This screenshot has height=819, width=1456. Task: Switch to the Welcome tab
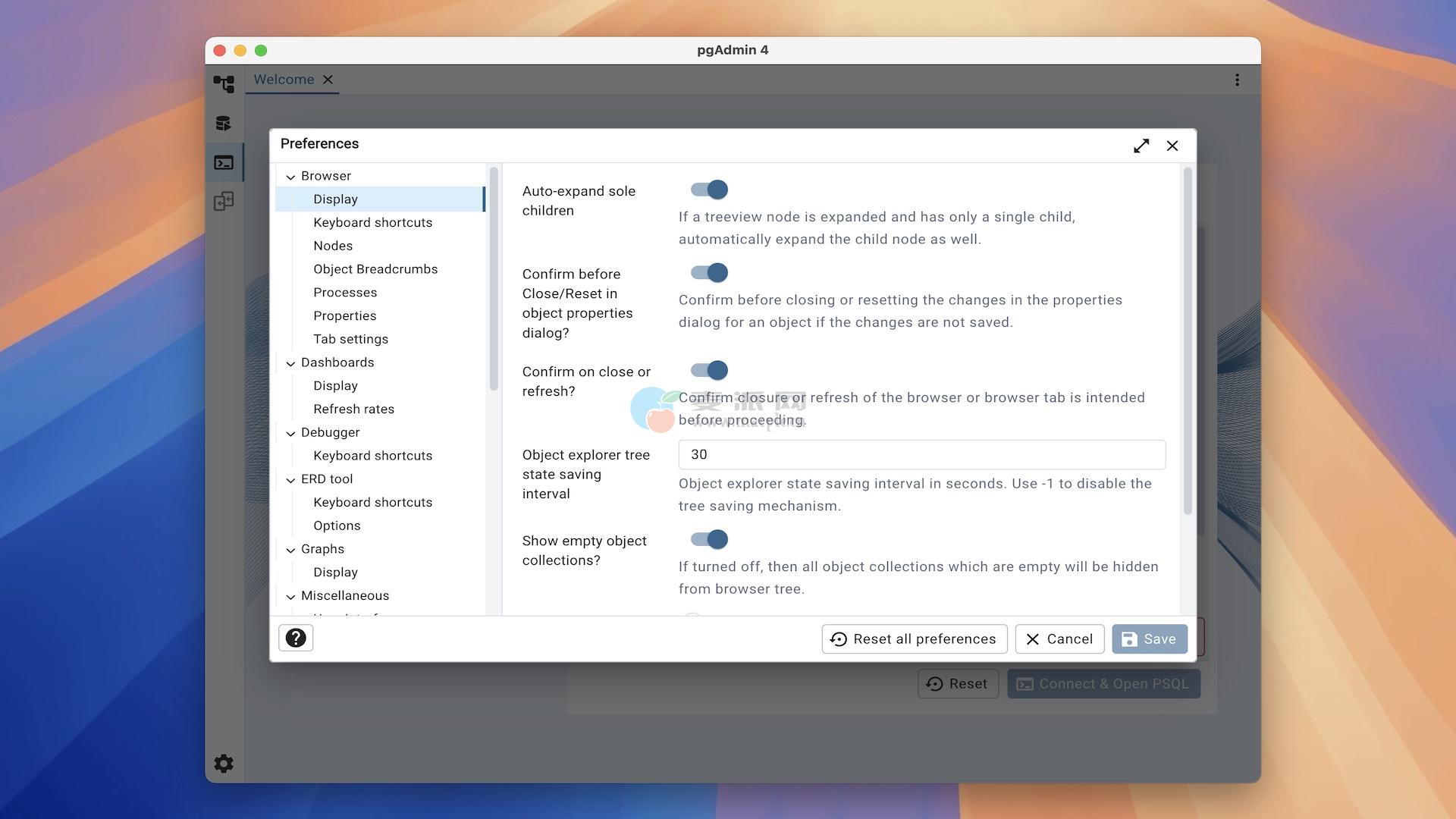pos(284,80)
